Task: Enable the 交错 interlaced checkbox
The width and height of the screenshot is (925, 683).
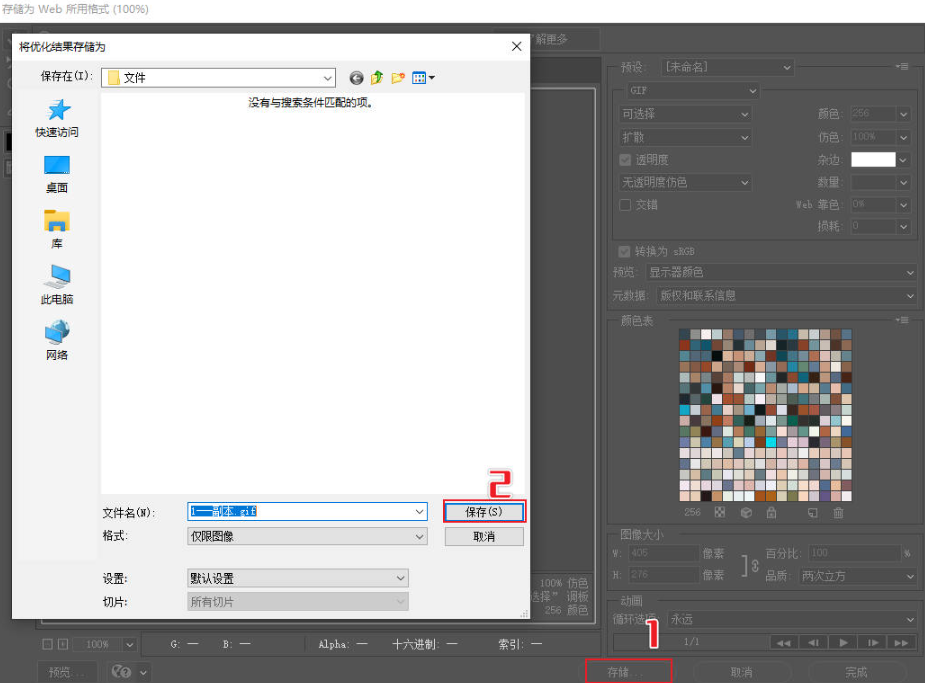Action: tap(625, 205)
